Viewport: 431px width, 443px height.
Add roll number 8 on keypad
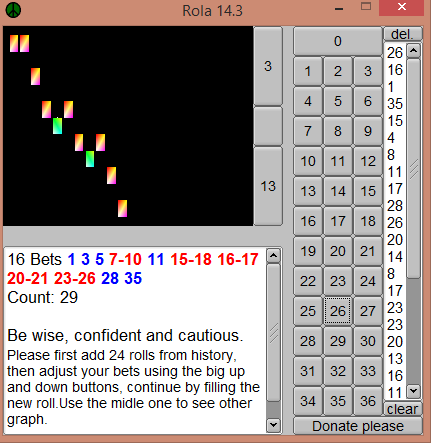pos(338,131)
